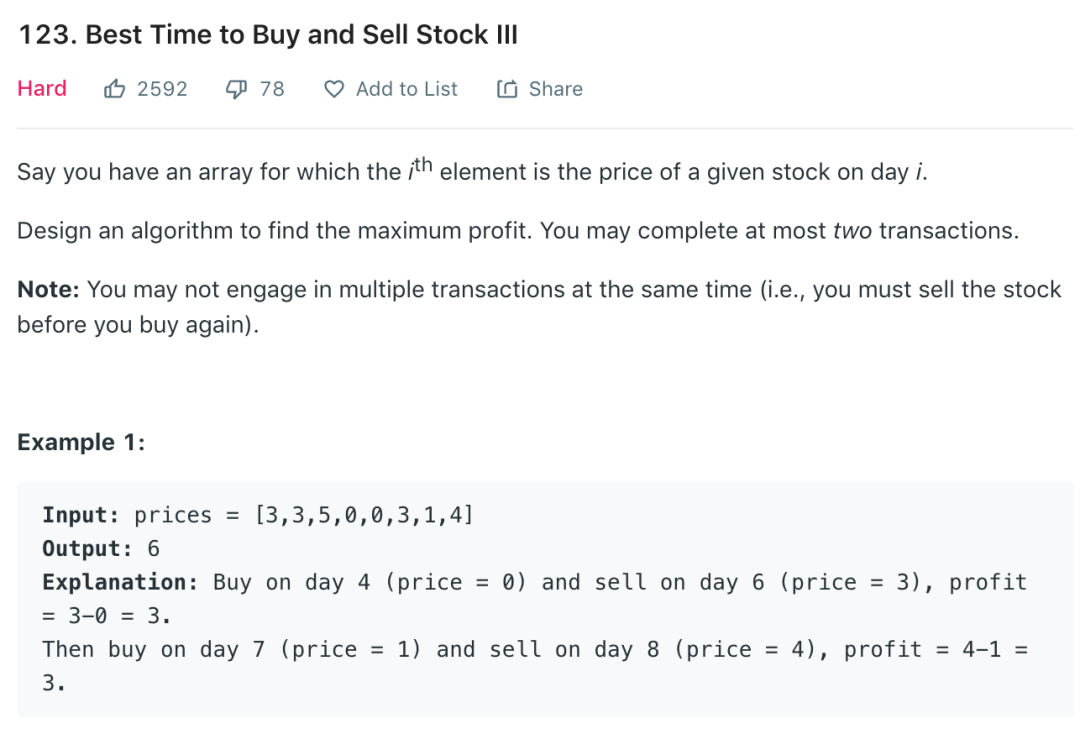1080x729 pixels.
Task: Click the Hard difficulty label
Action: point(42,89)
